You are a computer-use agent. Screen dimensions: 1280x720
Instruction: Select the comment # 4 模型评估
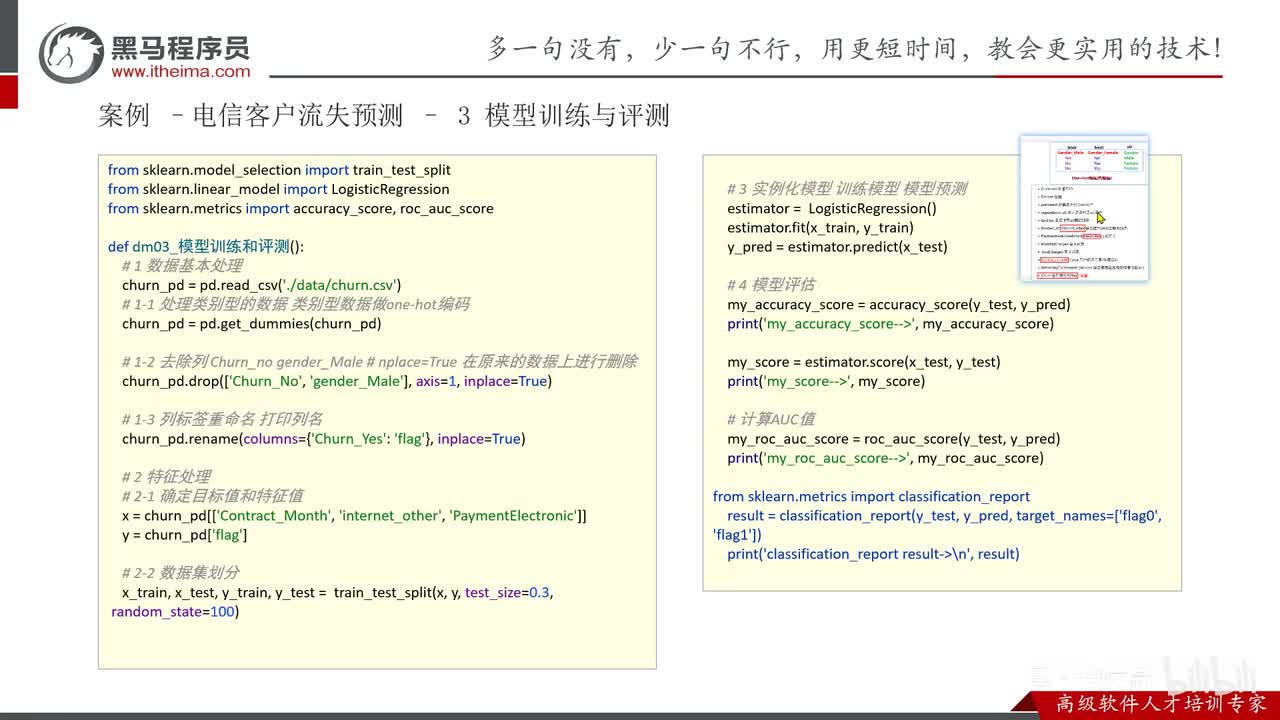coord(771,285)
